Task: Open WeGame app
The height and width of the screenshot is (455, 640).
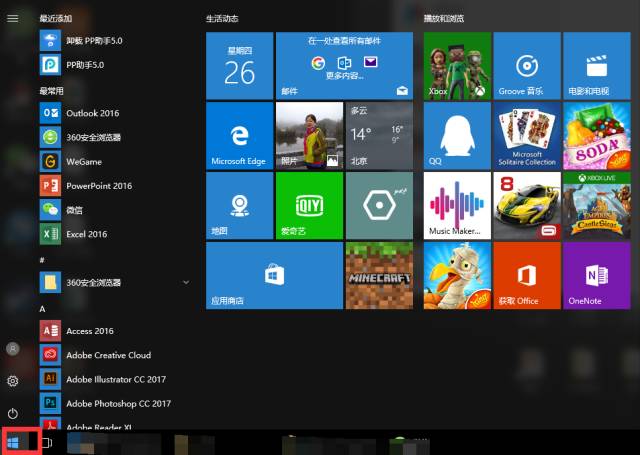Action: [x=114, y=162]
